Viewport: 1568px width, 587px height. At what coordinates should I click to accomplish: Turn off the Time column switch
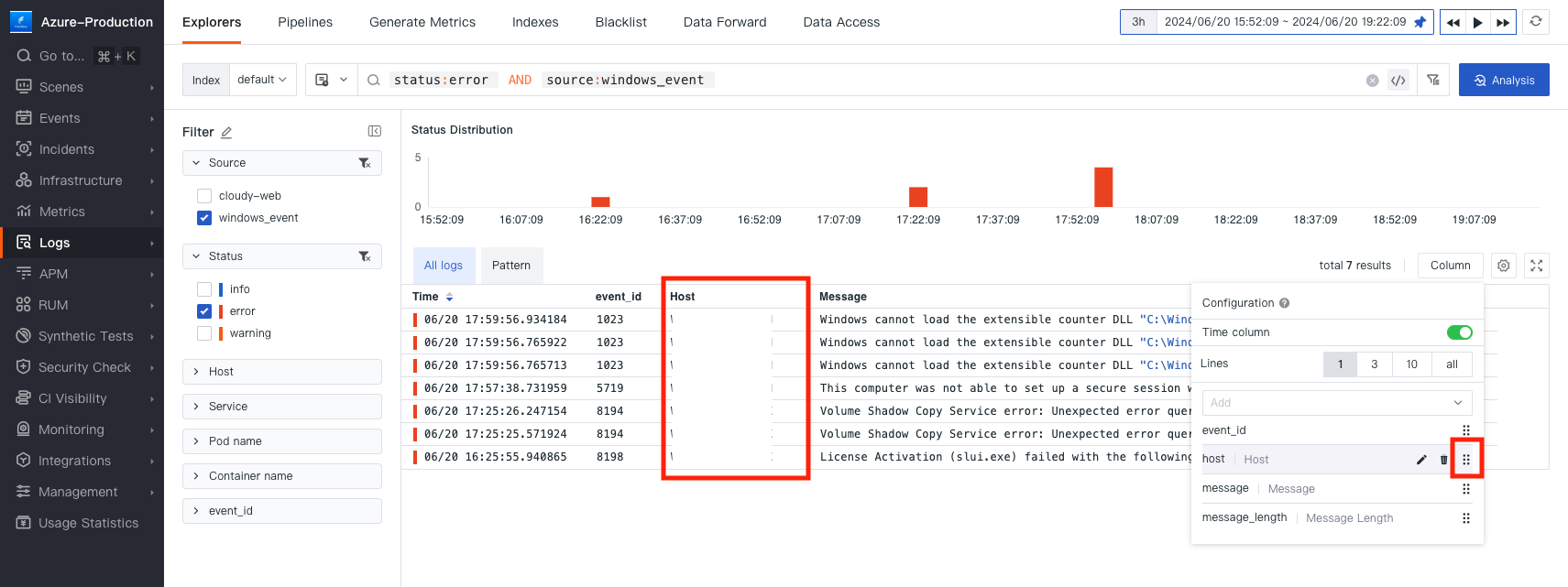pyautogui.click(x=1460, y=332)
